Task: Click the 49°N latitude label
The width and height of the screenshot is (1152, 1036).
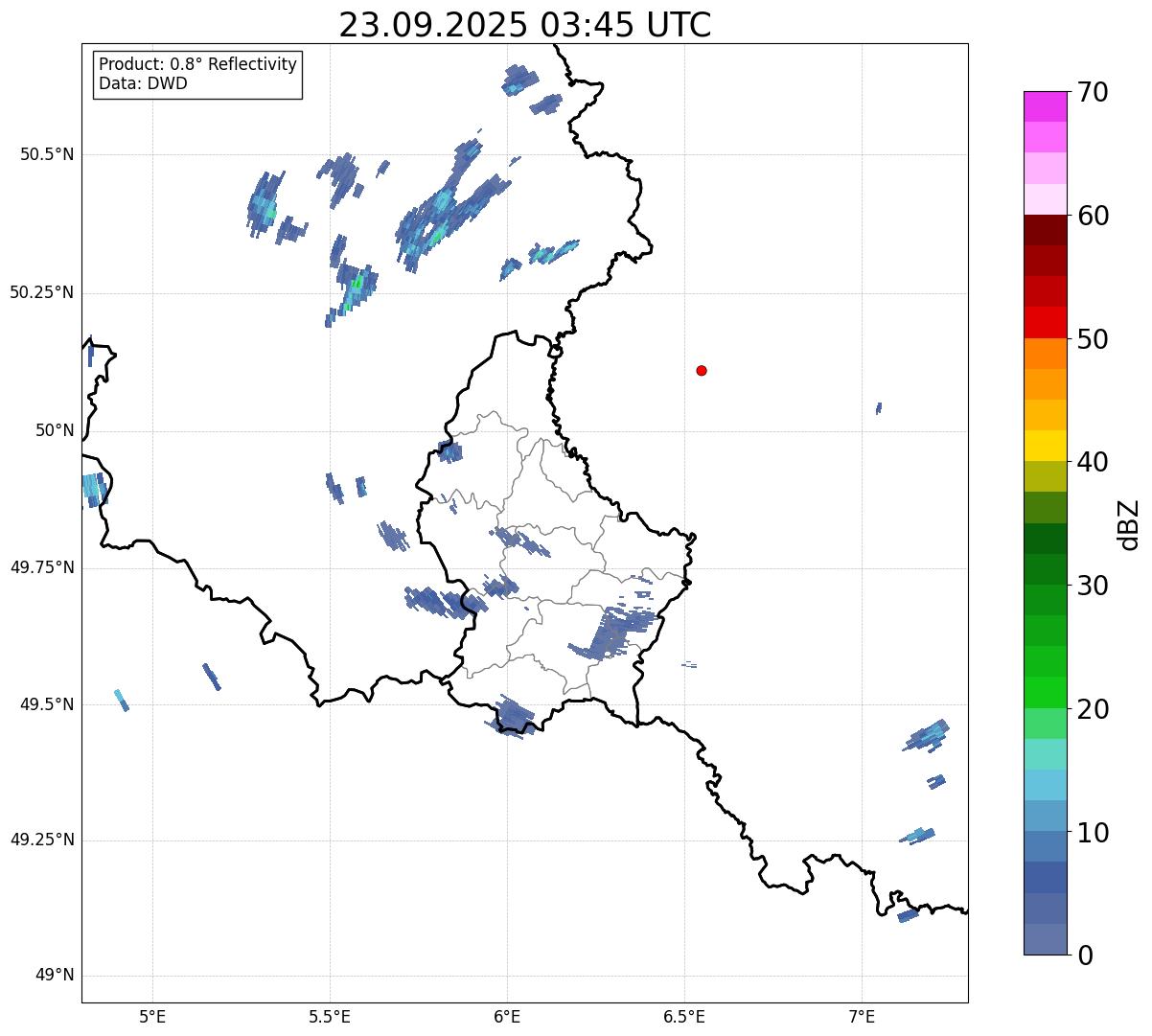Action: point(55,975)
